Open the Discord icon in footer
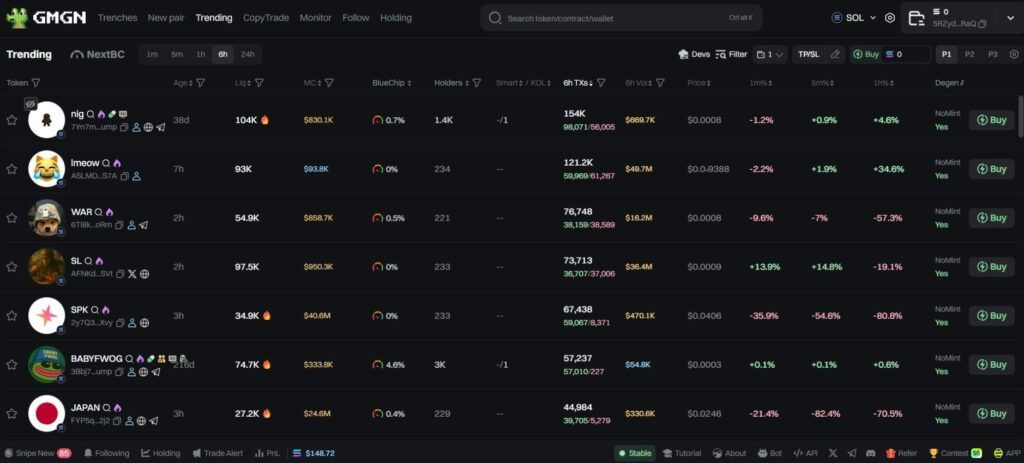The width and height of the screenshot is (1024, 463). 870,453
